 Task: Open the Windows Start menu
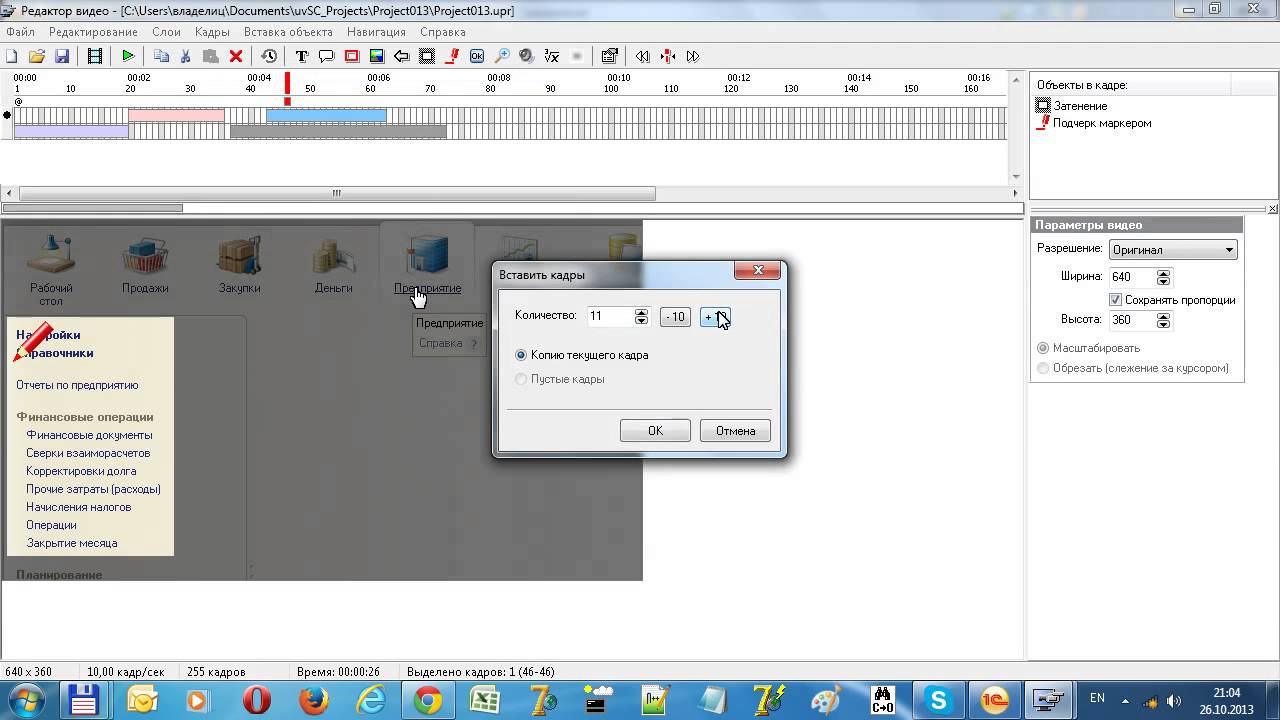[x=24, y=699]
